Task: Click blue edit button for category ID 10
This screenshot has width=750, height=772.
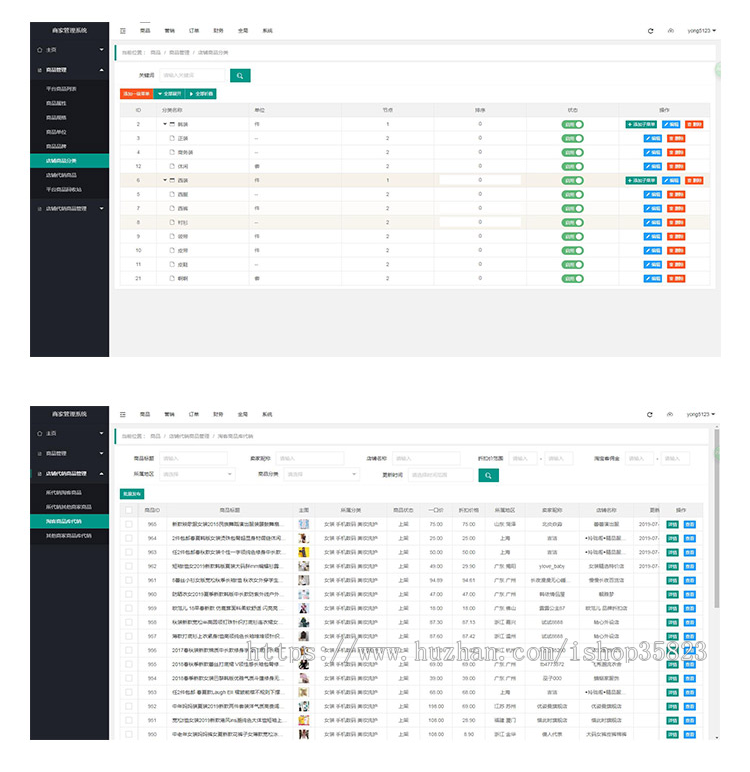Action: [x=653, y=251]
